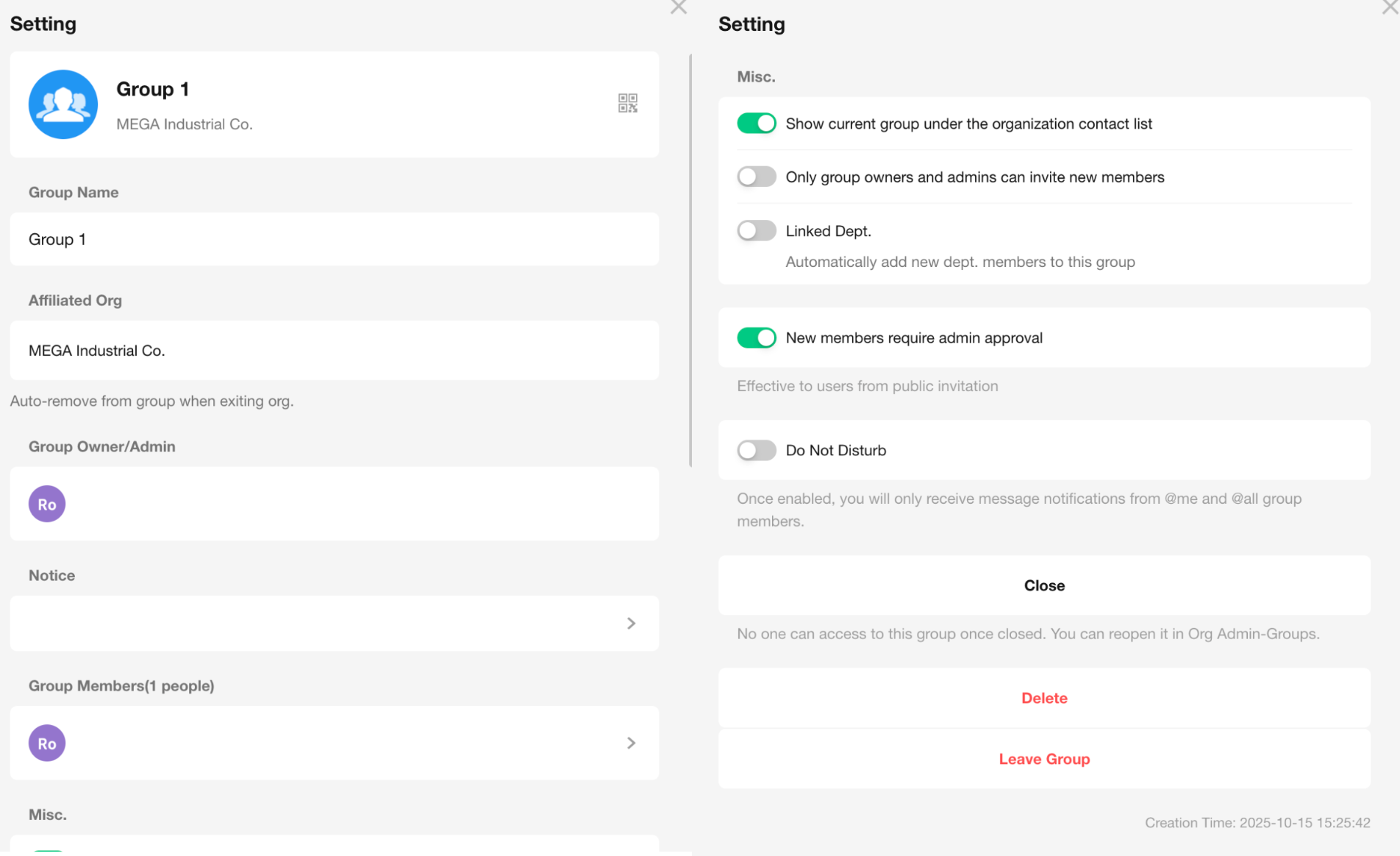Screen dimensions: 1400x856
Task: Click the Affiliated Org field
Action: (334, 350)
